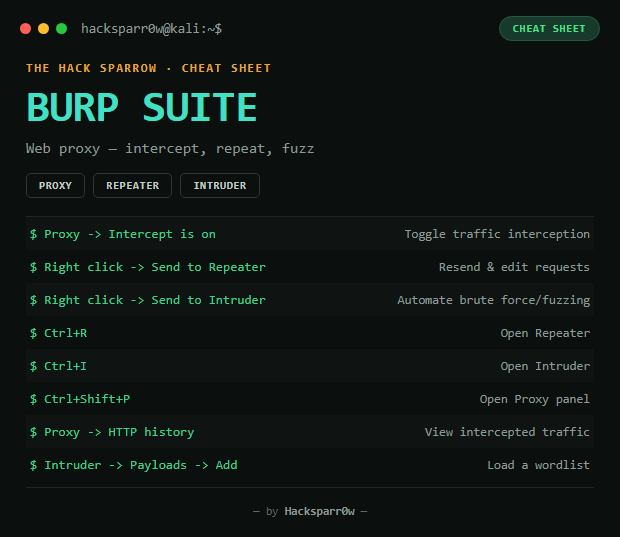Click command 'Proxy -> HTTP history'

pyautogui.click(x=112, y=432)
